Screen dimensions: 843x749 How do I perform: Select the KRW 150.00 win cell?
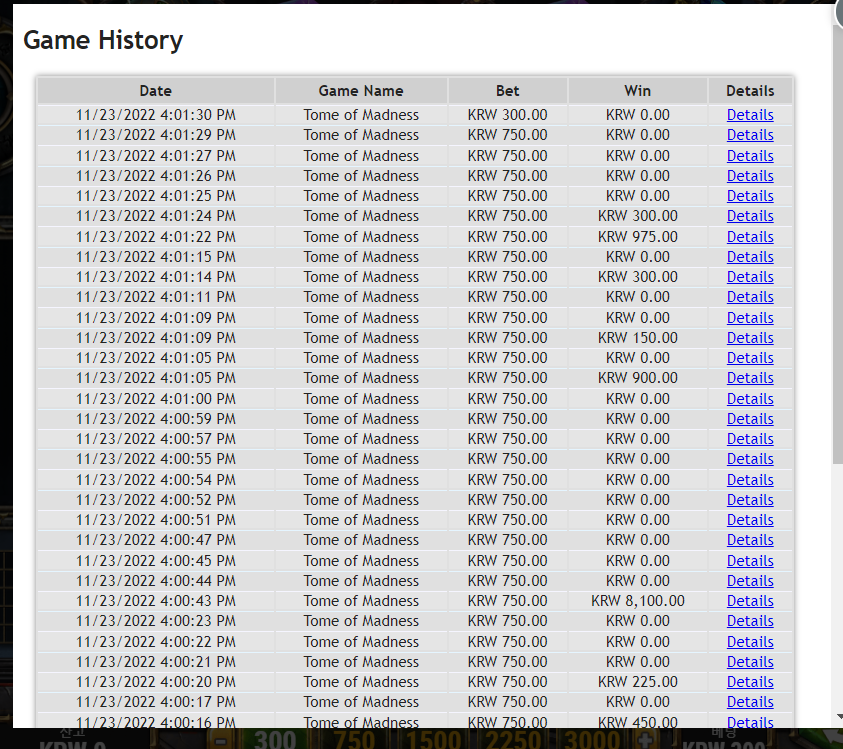[x=638, y=338]
